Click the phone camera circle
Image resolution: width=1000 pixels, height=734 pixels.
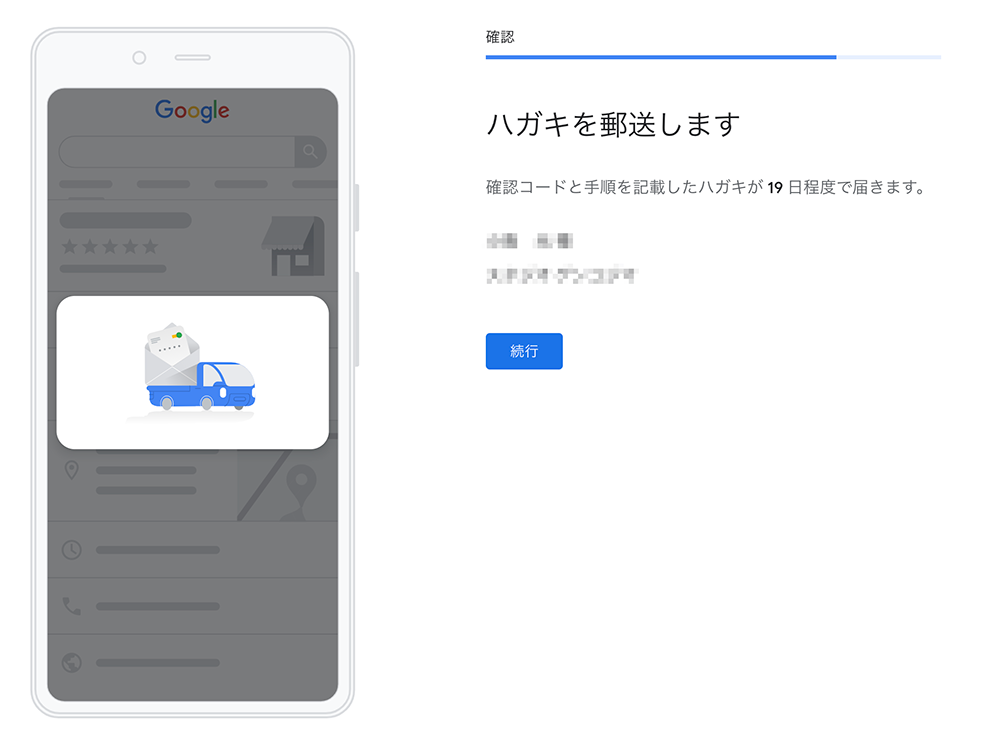point(139,58)
